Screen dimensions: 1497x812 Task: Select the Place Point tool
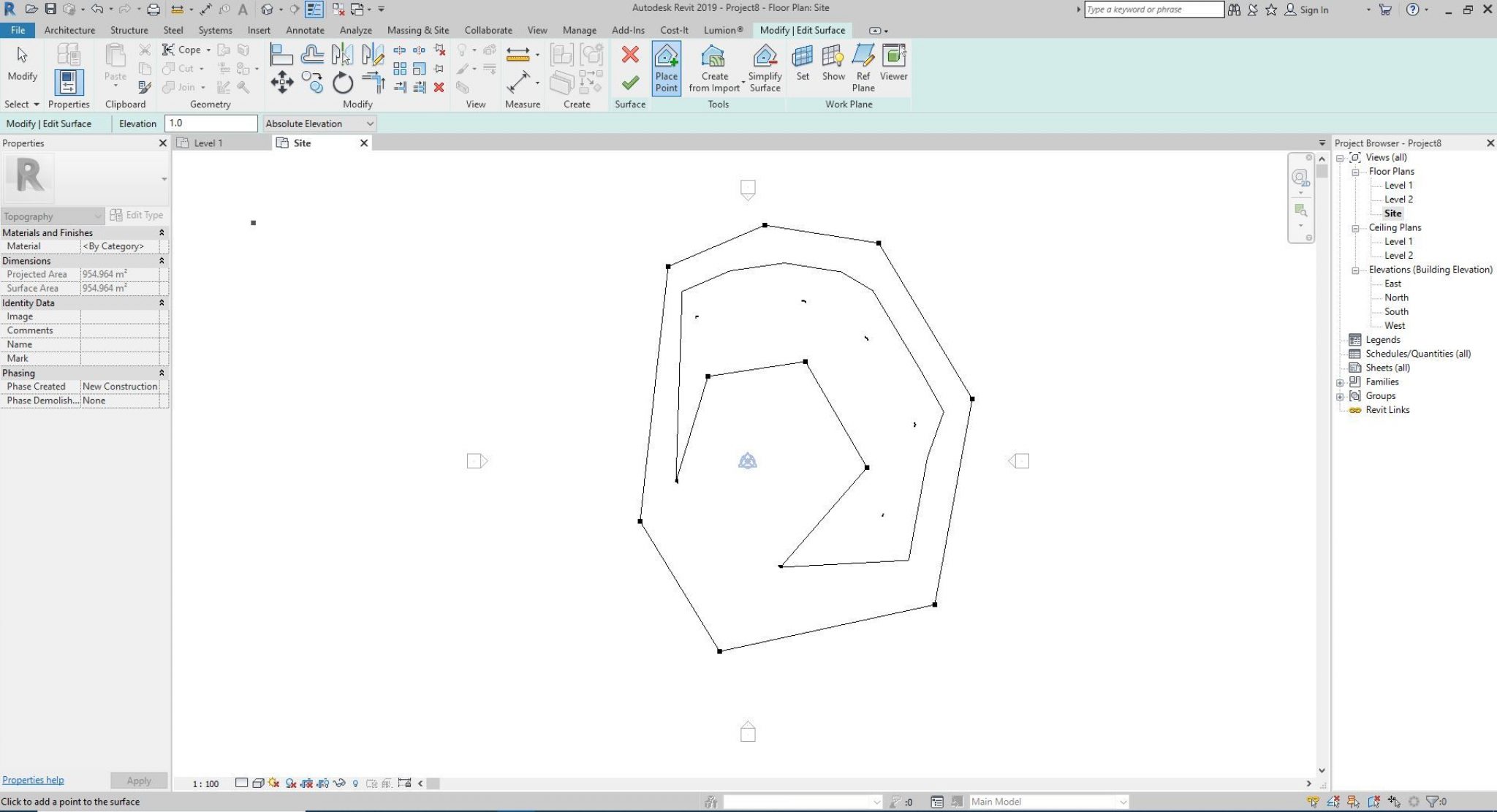point(666,68)
